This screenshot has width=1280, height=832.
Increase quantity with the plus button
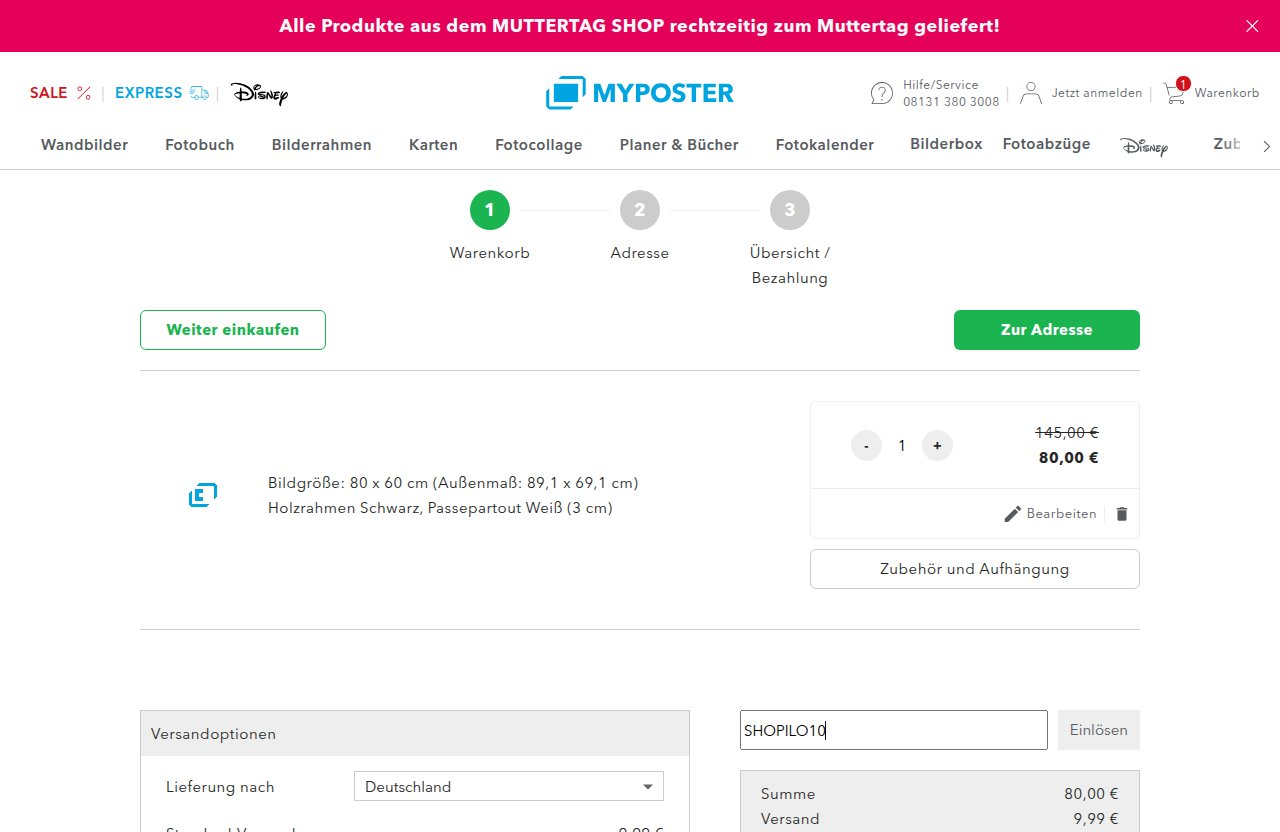click(937, 446)
